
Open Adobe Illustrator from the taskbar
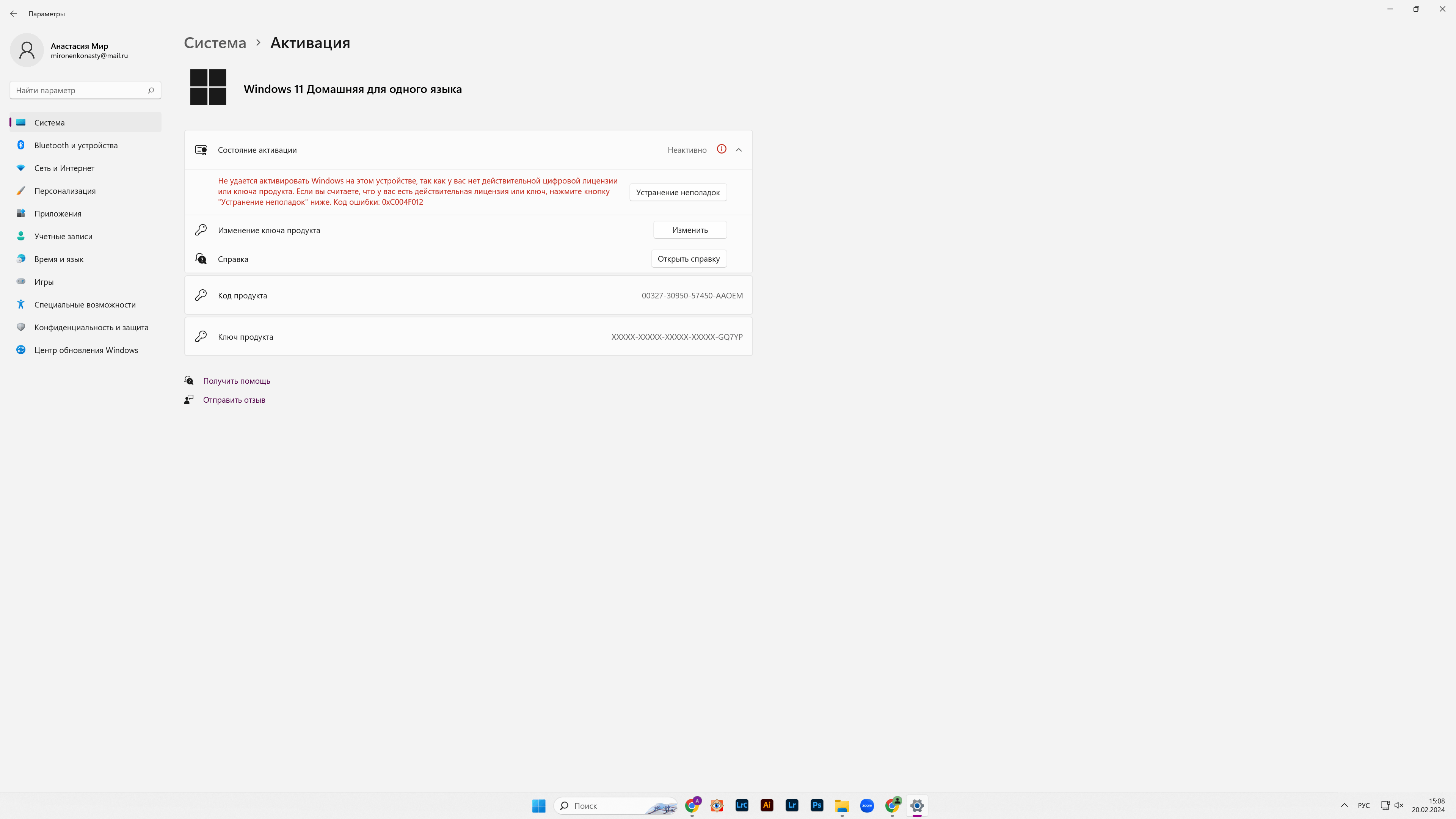pos(767,805)
